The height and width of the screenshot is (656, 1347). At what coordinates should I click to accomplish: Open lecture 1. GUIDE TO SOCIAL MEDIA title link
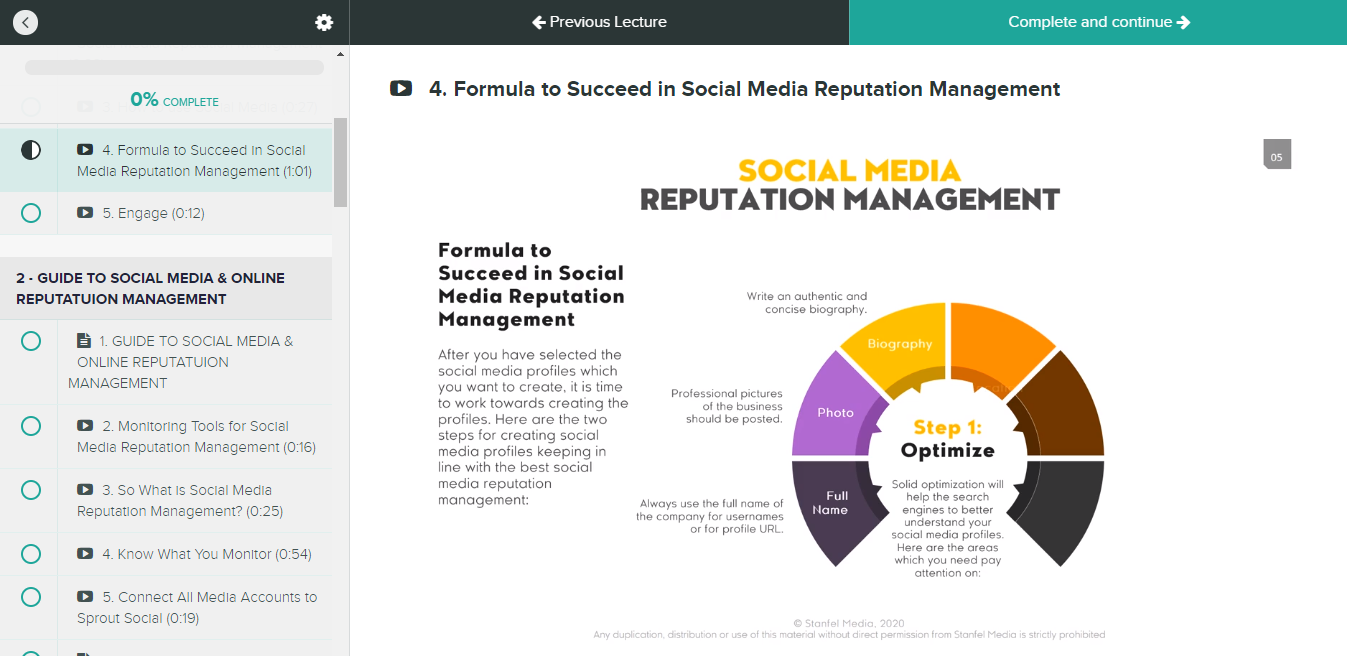tap(181, 362)
